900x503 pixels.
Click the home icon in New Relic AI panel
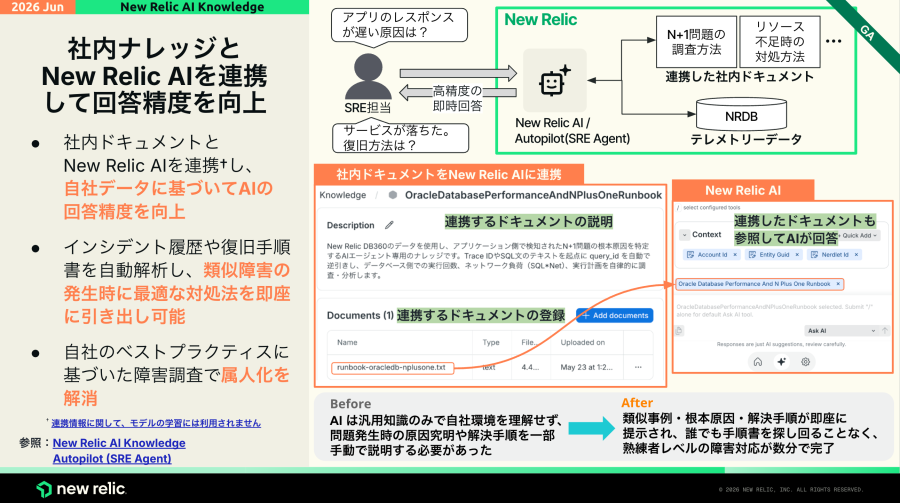(758, 362)
